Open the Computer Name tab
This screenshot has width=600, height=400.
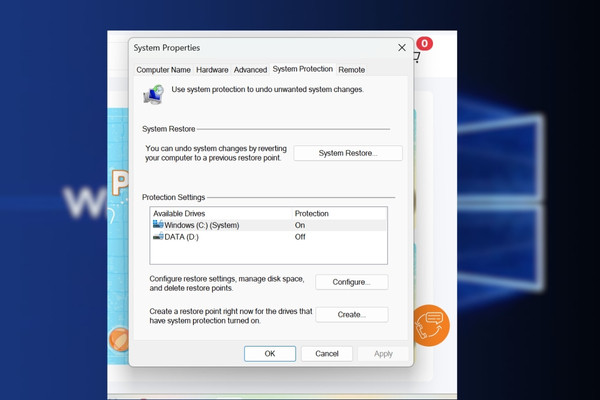163,70
